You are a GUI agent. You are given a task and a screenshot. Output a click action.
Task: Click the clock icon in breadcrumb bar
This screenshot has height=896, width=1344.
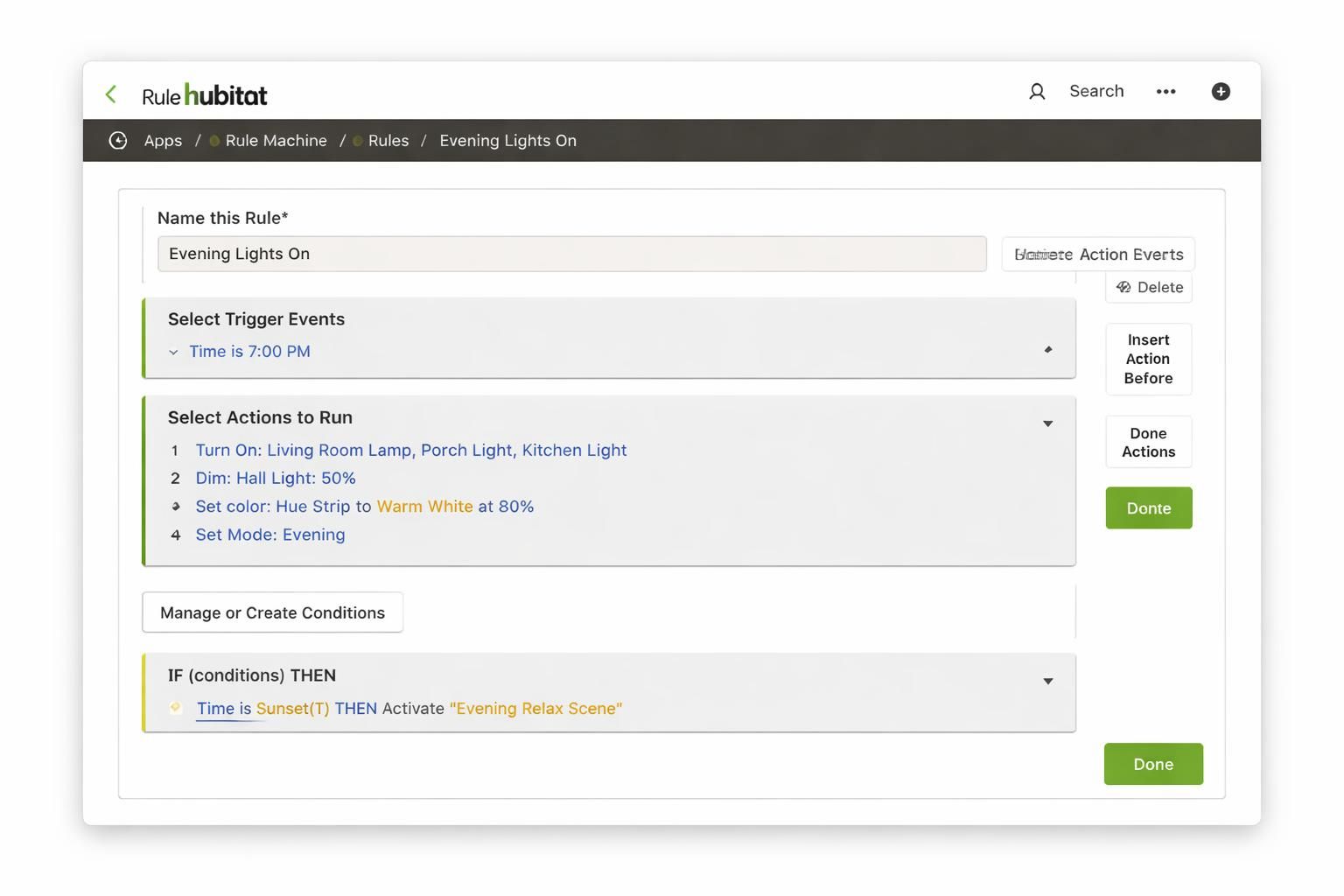[118, 141]
